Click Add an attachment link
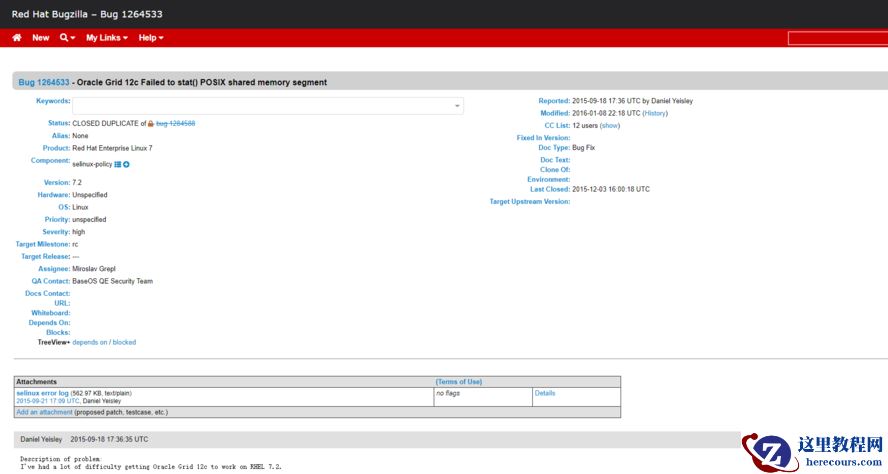Screen dimensions: 888x474 click(44, 412)
